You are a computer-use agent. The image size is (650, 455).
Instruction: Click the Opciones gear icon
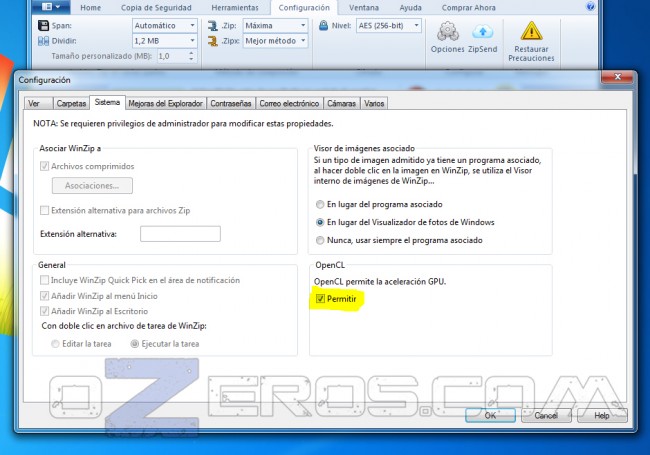(x=447, y=30)
